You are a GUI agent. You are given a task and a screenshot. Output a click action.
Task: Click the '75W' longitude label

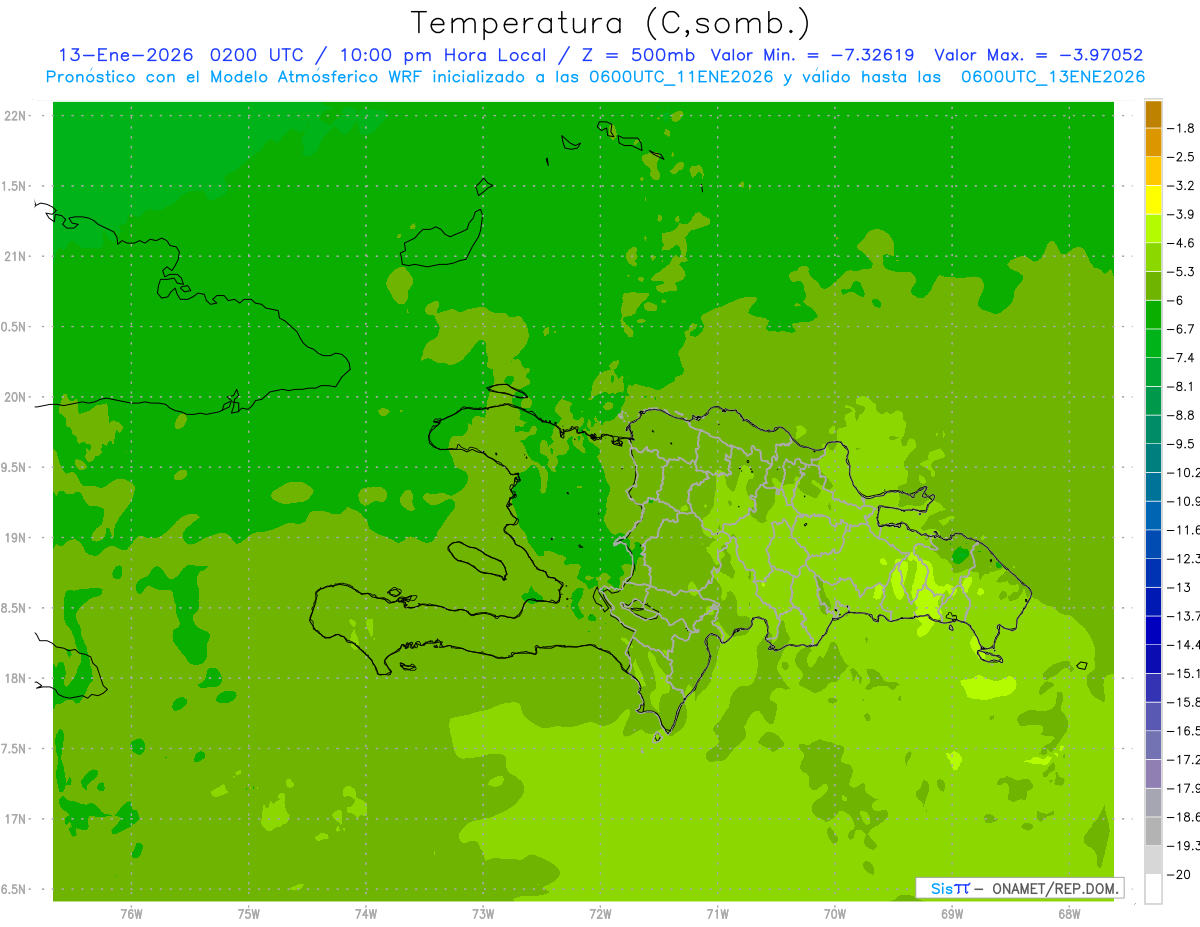click(x=249, y=914)
